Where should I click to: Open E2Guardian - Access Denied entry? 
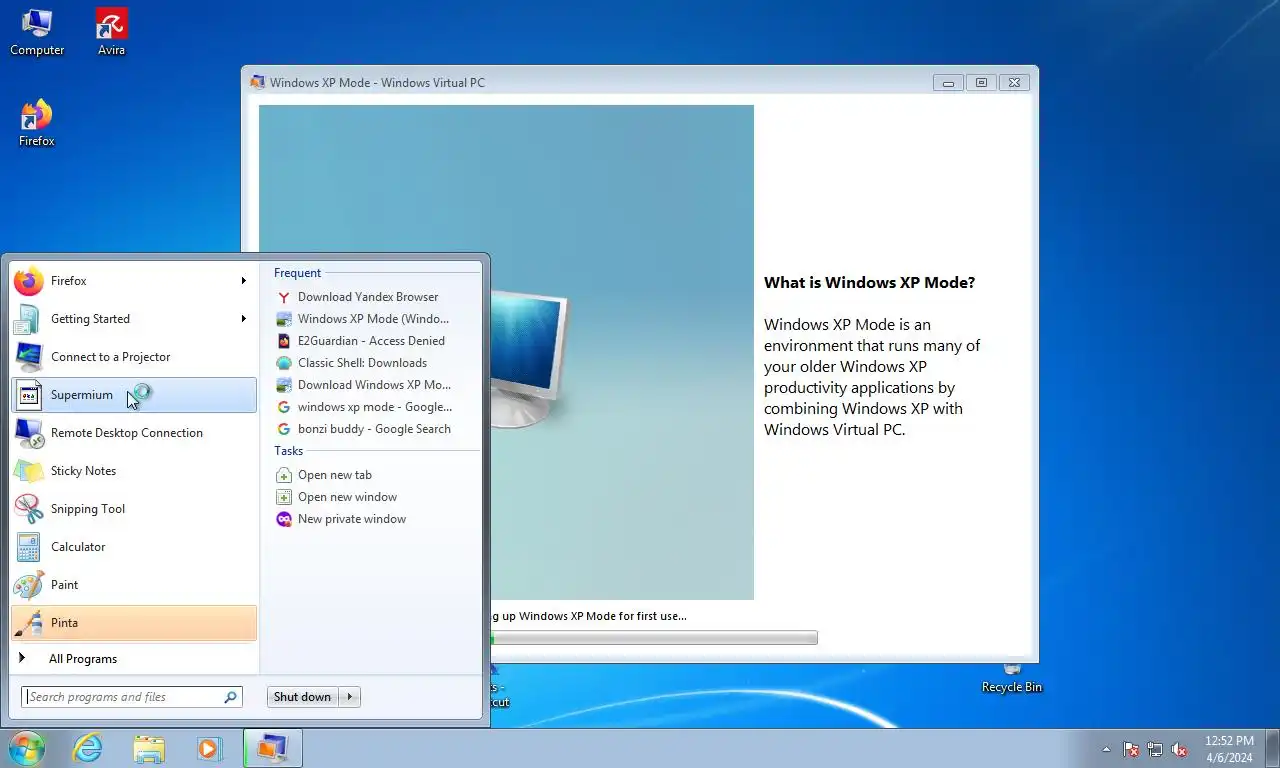point(371,341)
